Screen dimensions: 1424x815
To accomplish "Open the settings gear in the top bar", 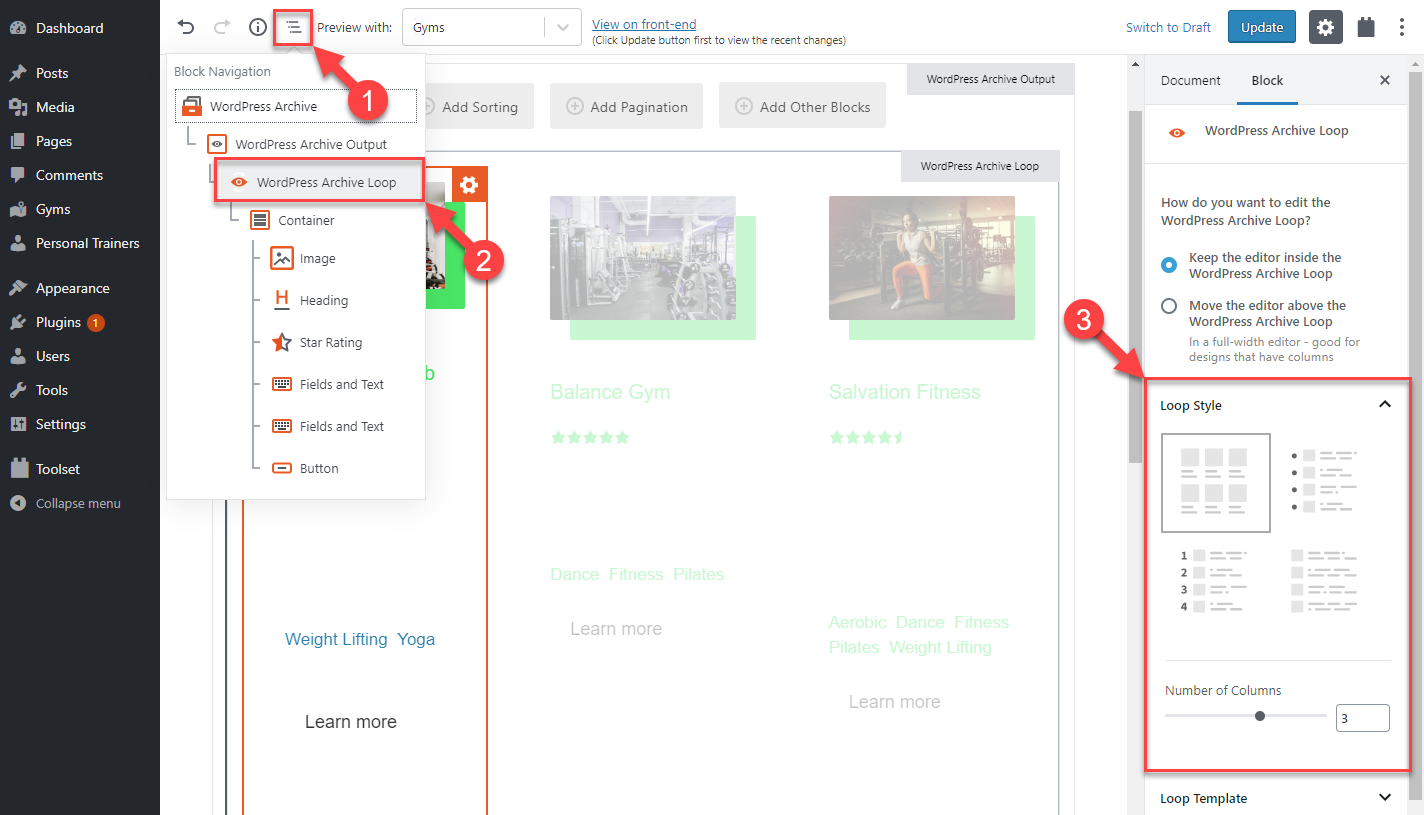I will tap(1326, 27).
